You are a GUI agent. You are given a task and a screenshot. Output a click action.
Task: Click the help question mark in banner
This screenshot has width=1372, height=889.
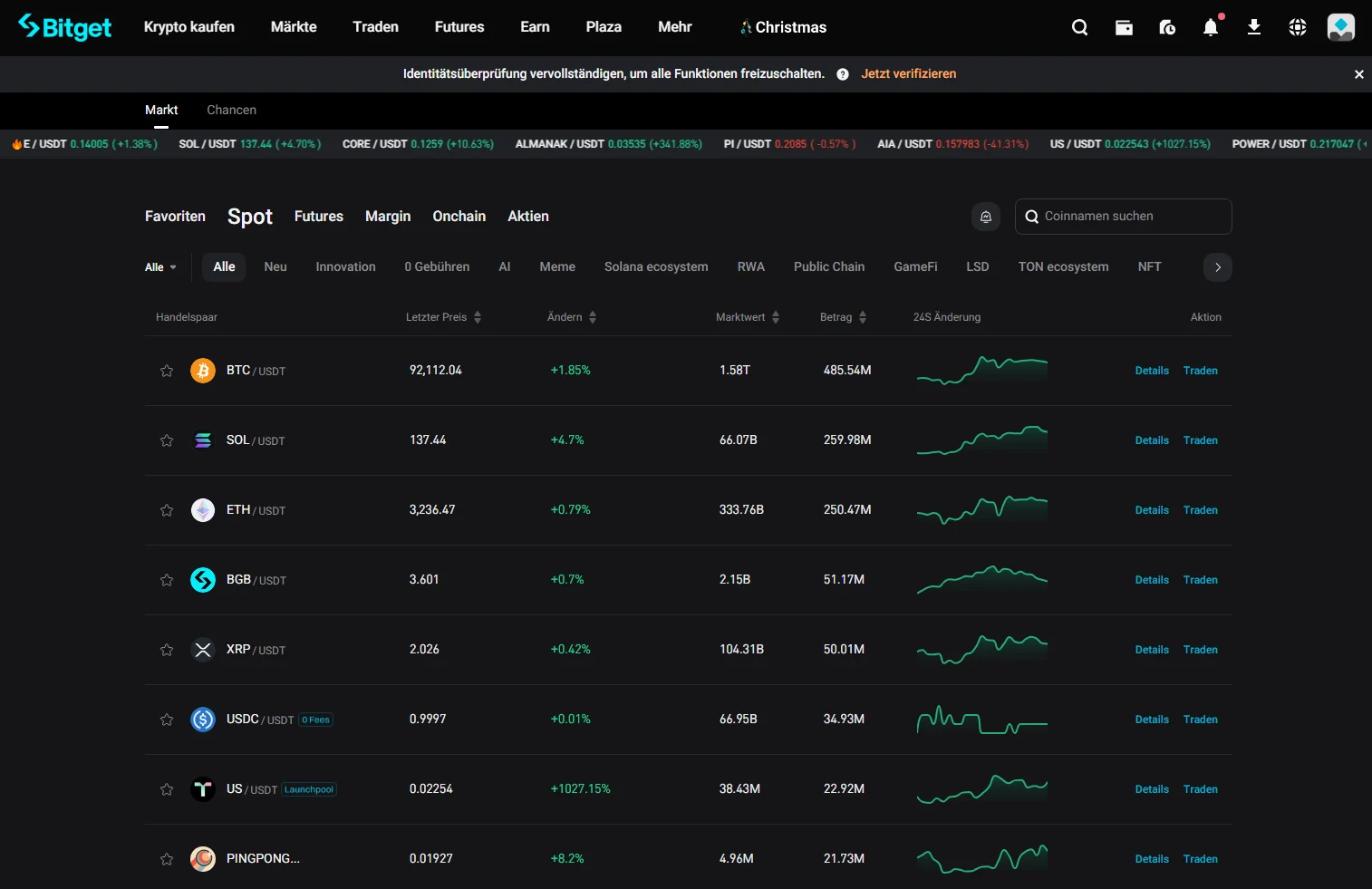(x=843, y=74)
